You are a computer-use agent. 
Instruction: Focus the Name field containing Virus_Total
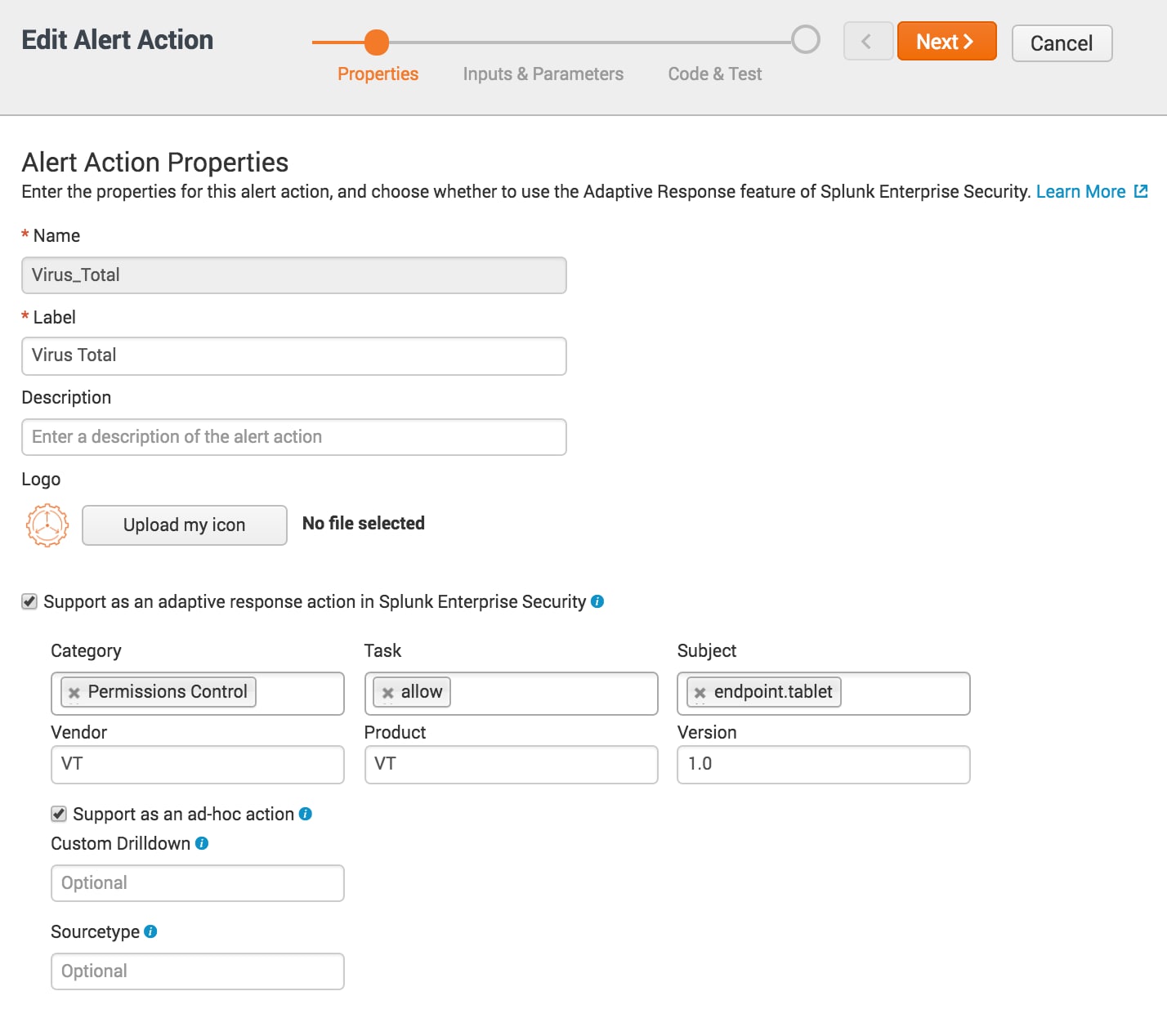coord(294,275)
